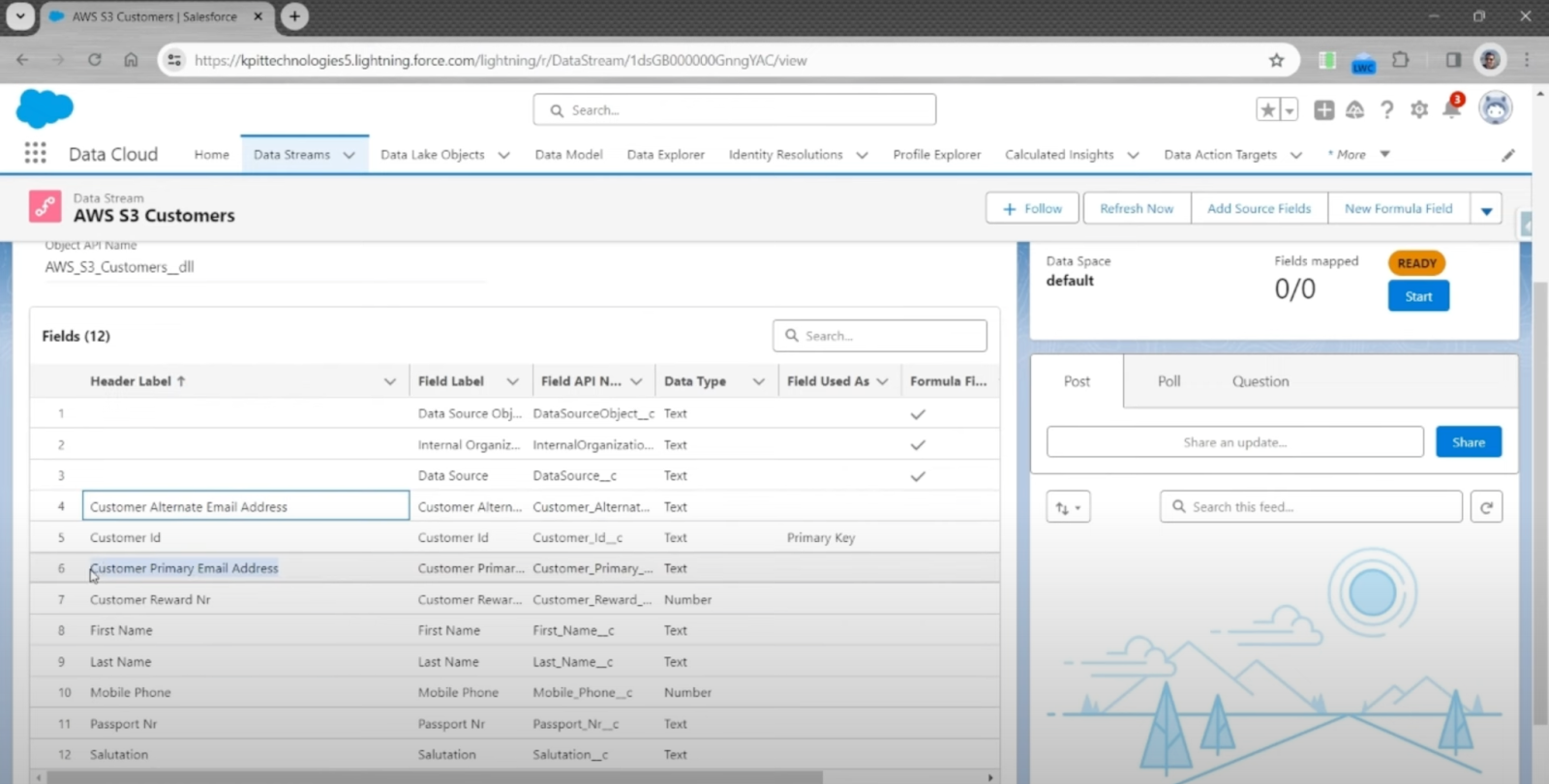This screenshot has height=784, width=1549.
Task: Open Header Label column menu chevron
Action: 390,381
